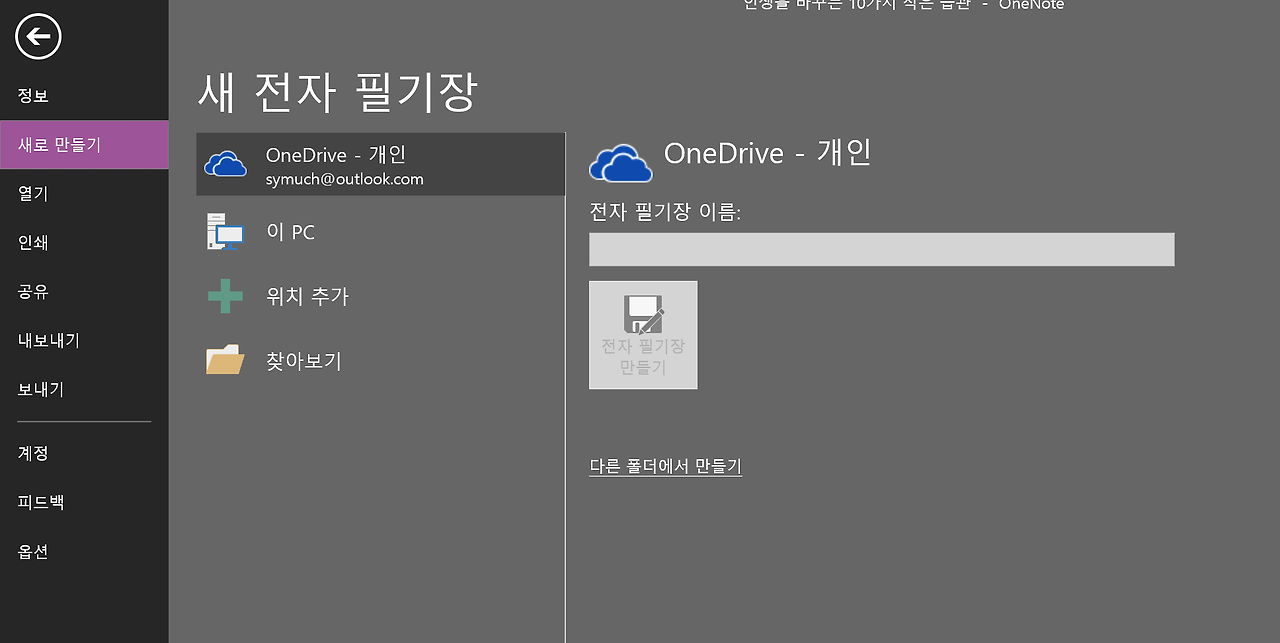Open 다른 폴더에서 만들기 link

pos(665,466)
